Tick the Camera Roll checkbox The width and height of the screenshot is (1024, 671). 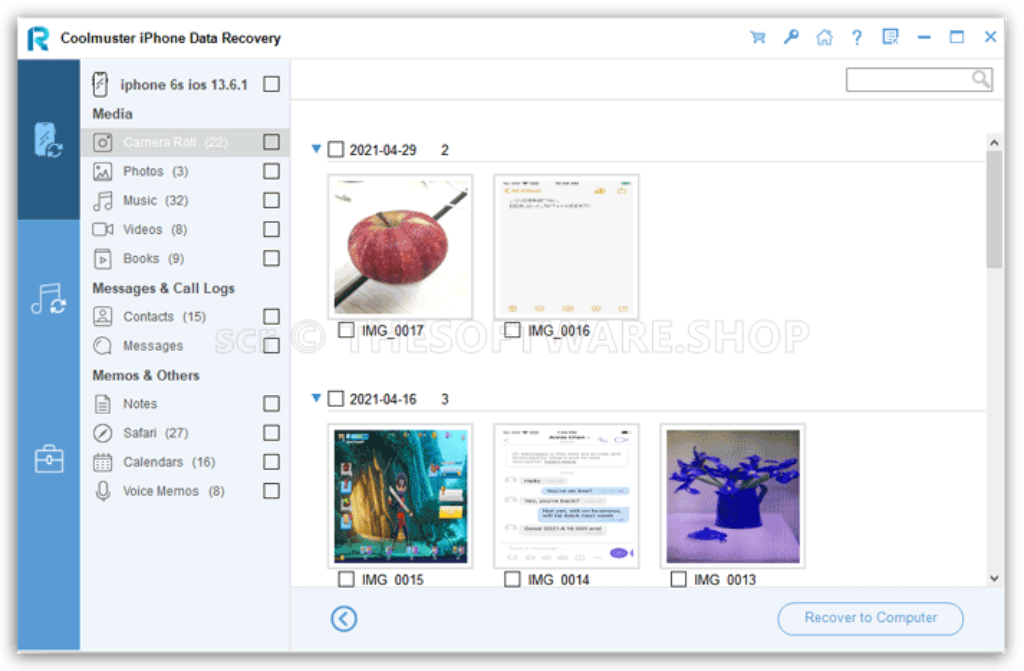pyautogui.click(x=272, y=142)
